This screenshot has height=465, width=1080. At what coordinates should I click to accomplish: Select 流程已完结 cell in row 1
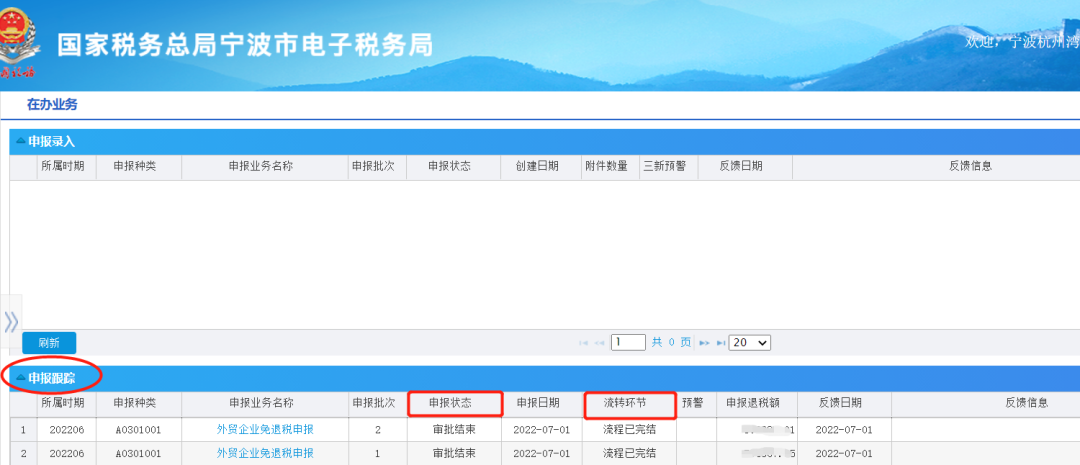coord(630,430)
